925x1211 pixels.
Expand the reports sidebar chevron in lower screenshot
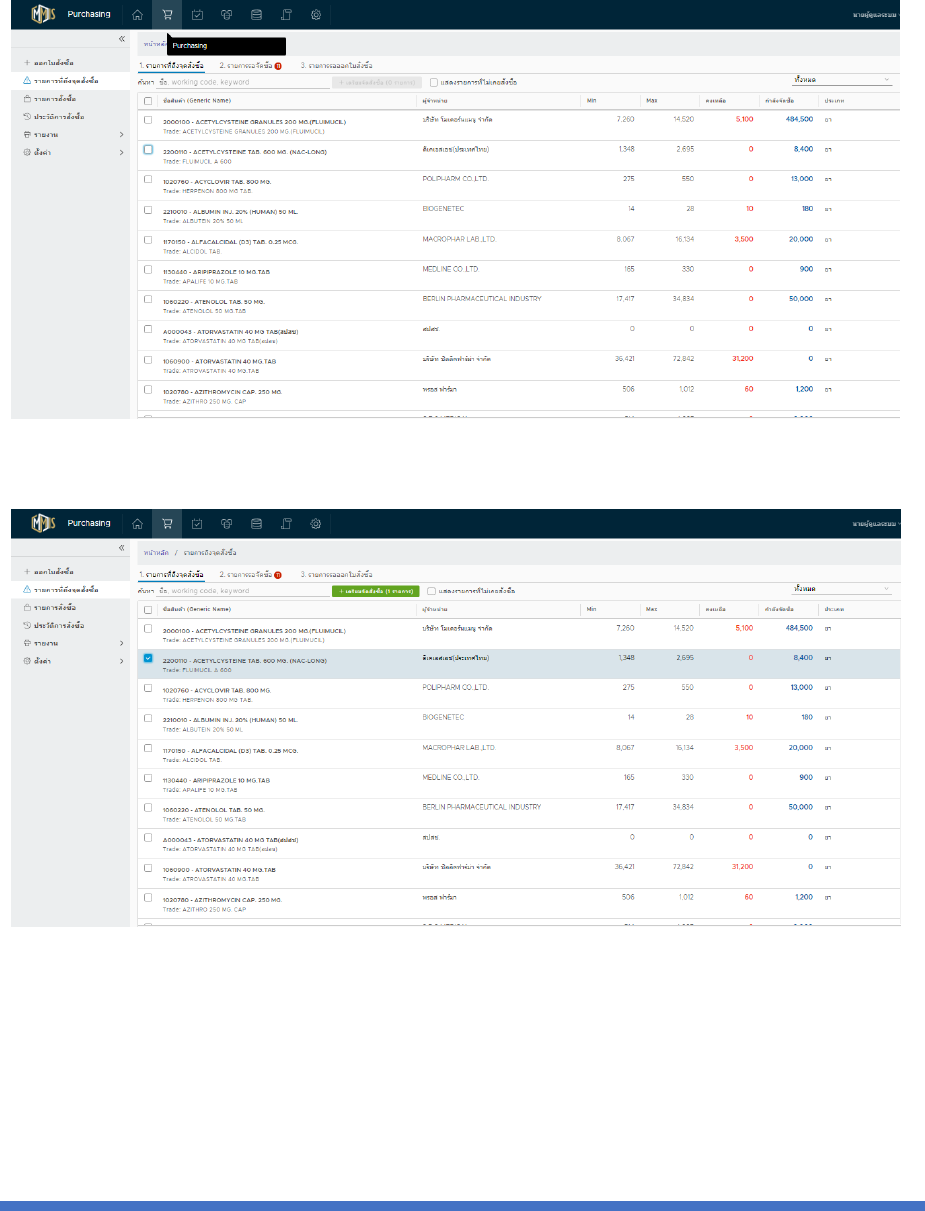click(120, 643)
